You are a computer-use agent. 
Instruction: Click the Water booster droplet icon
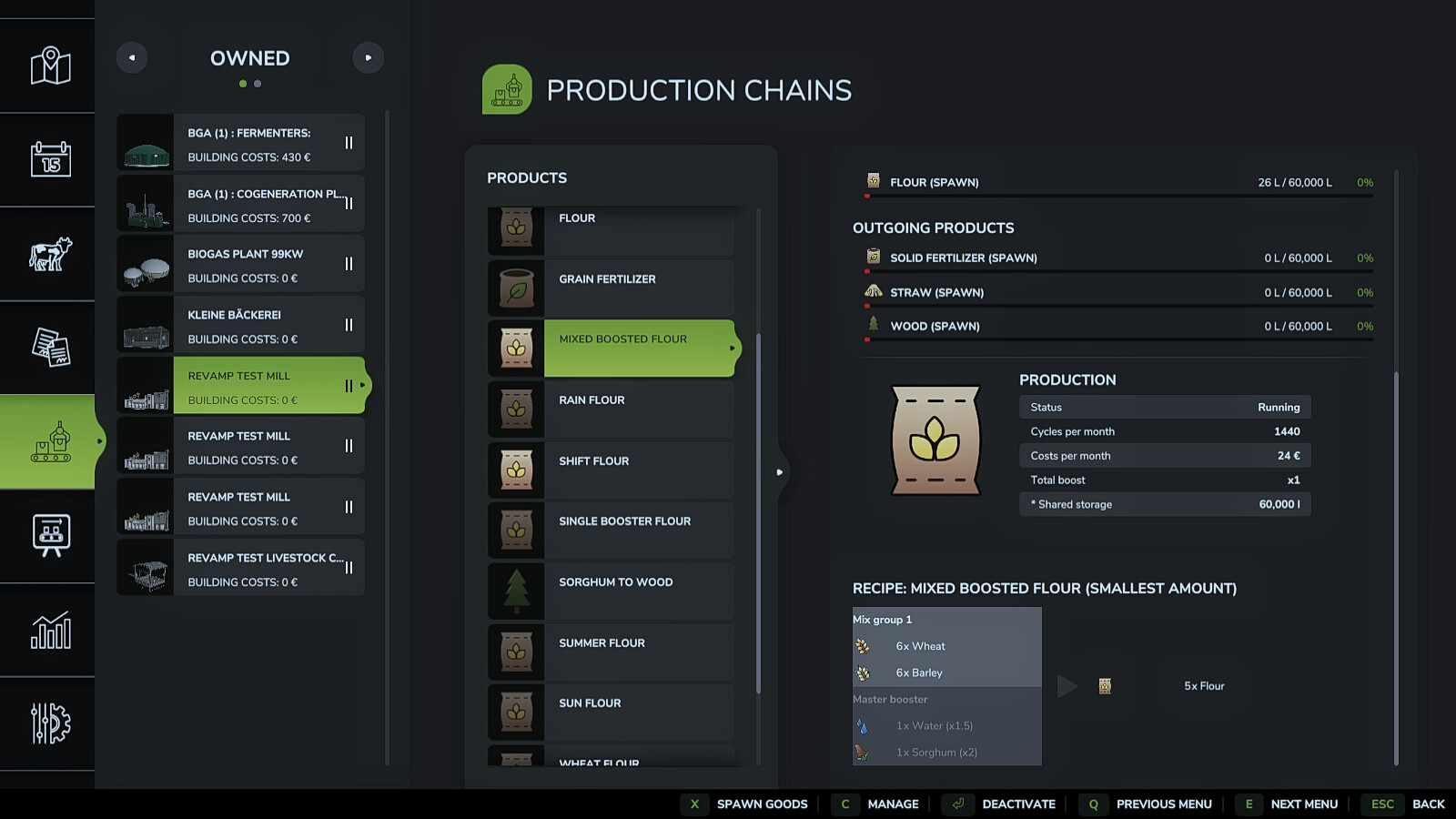[862, 726]
